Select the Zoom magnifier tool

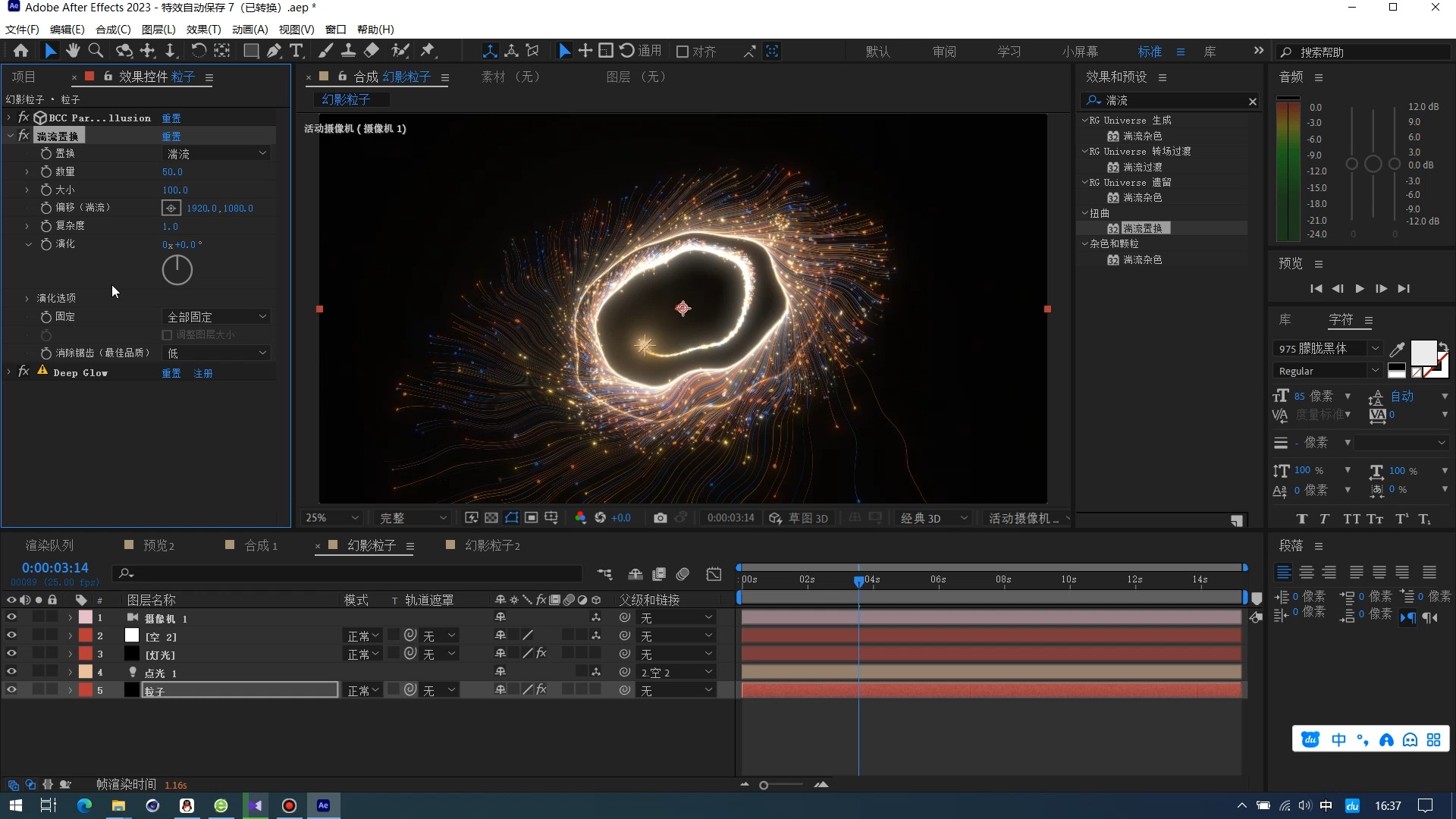click(x=96, y=51)
